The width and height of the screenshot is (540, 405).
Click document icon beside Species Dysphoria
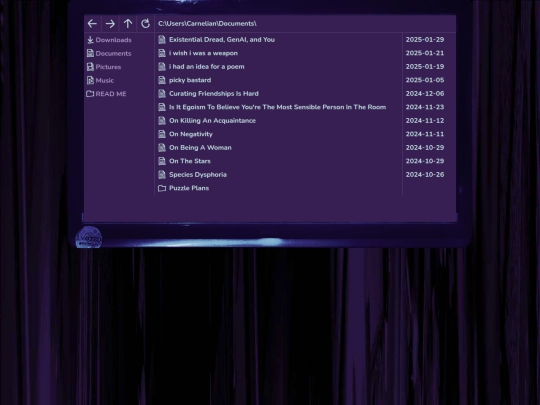[x=162, y=175]
